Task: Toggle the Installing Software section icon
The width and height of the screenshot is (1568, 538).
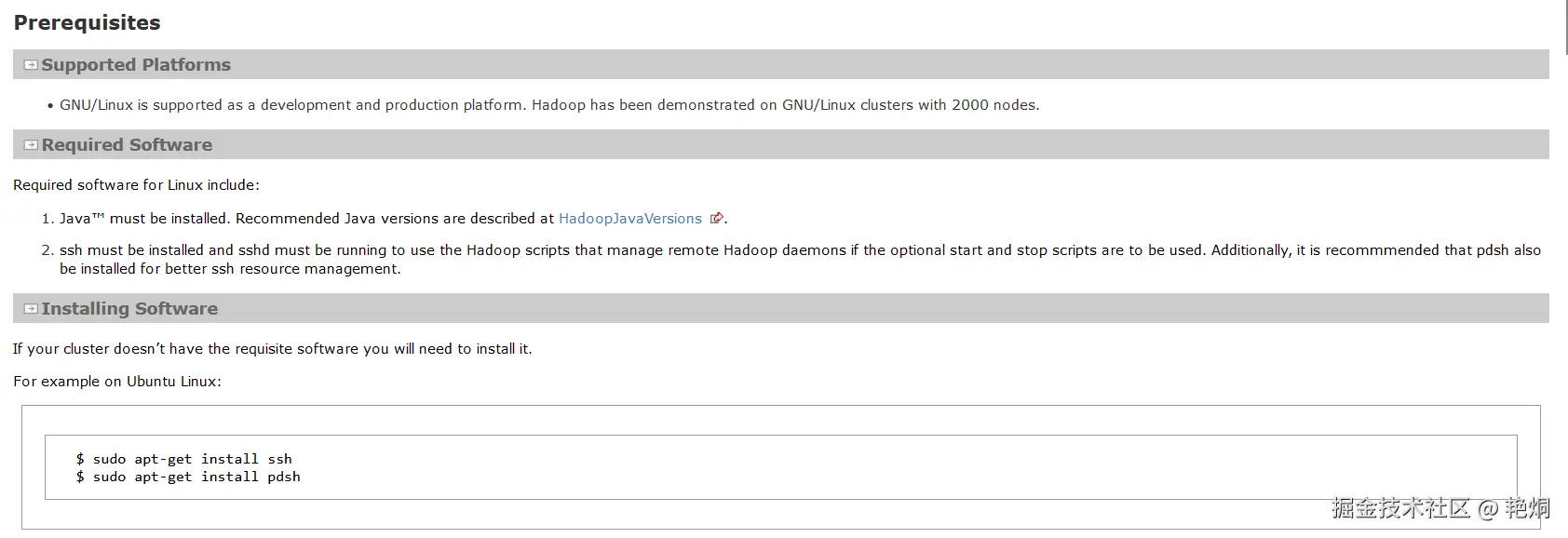Action: 31,309
